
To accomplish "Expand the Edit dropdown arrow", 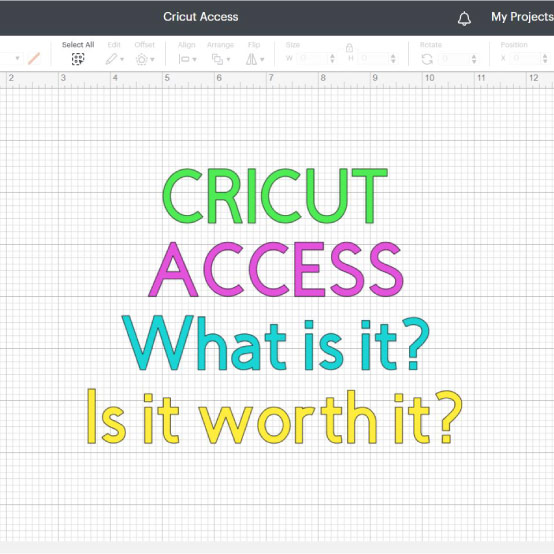I will 122,59.
